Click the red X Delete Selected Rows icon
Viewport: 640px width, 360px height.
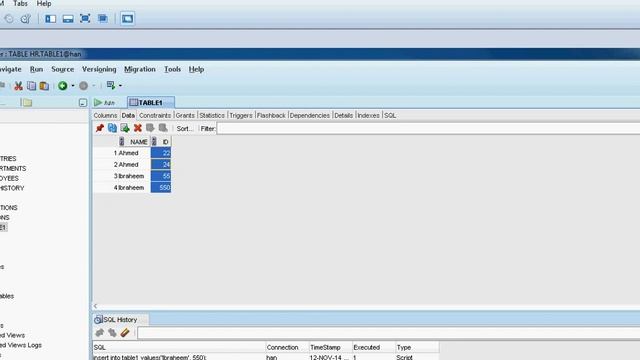[x=138, y=128]
